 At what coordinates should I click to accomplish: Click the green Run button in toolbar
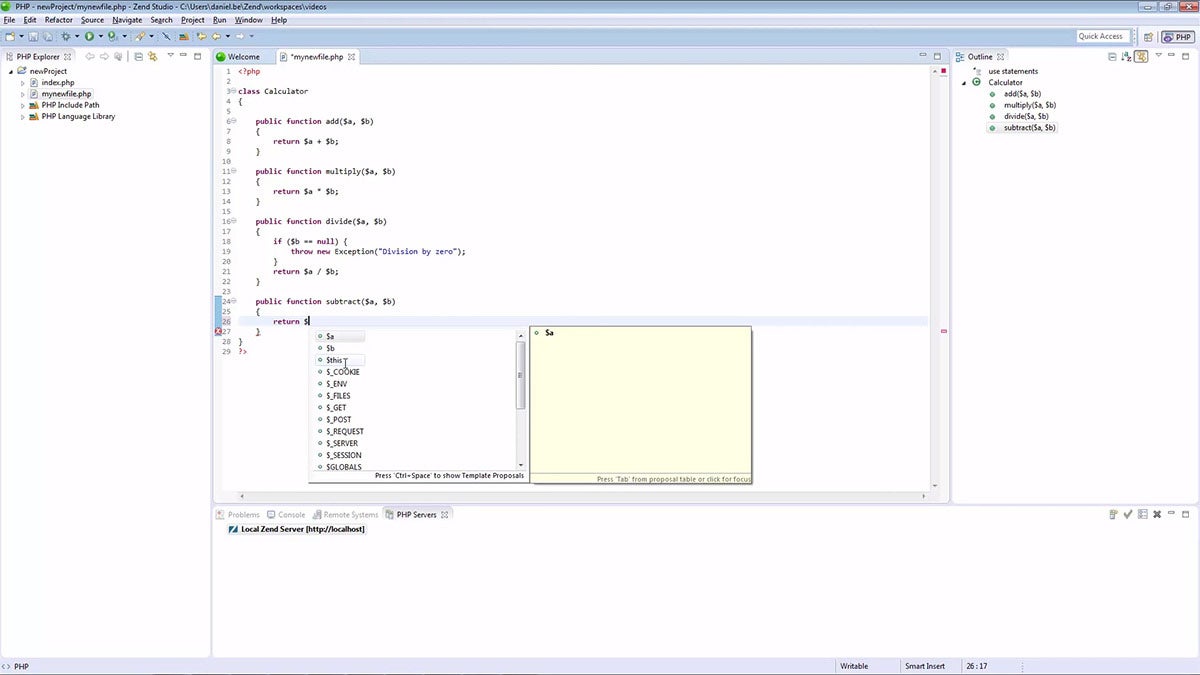[x=89, y=37]
